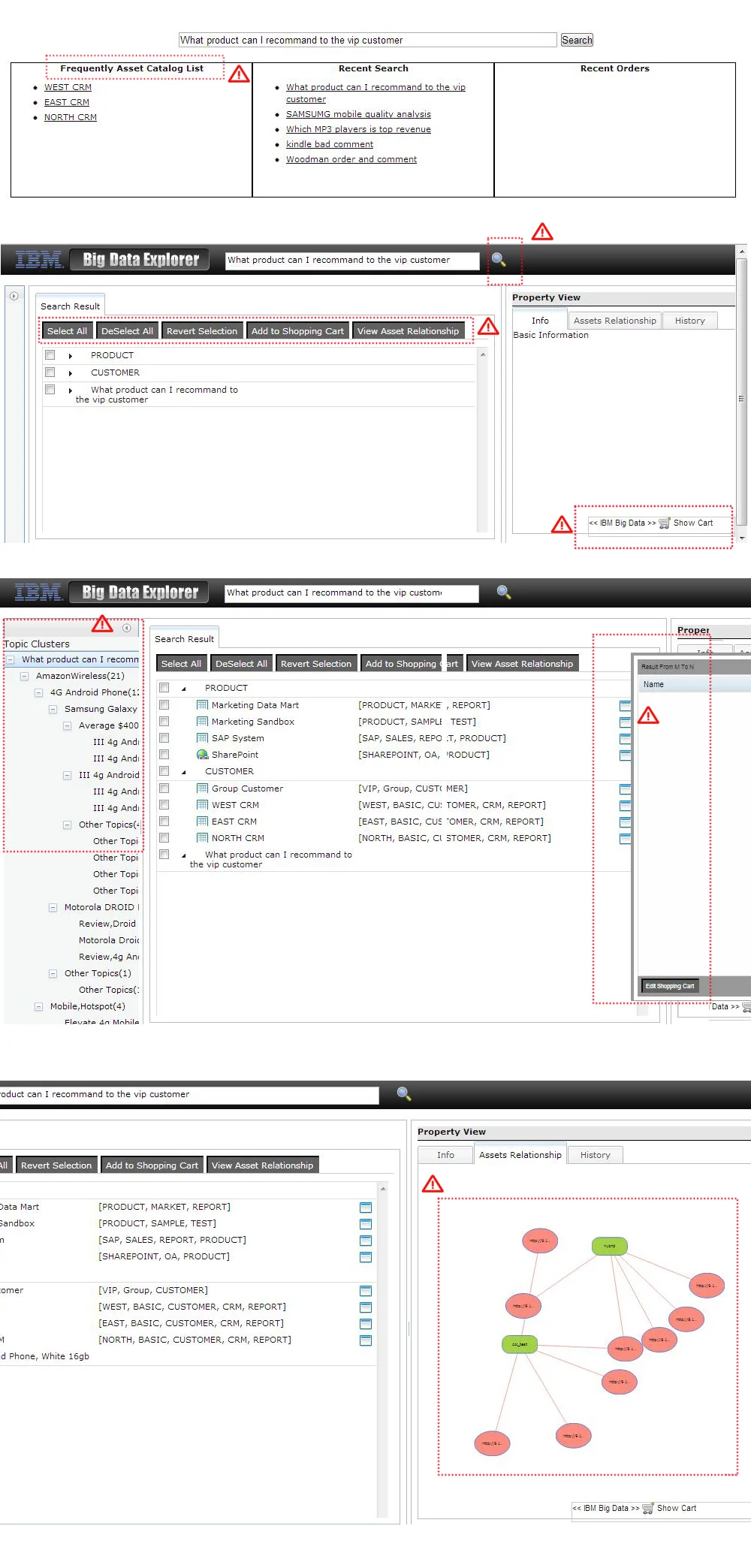Click the Marketing Sandbox table icon
The image size is (751, 1568).
(x=202, y=722)
